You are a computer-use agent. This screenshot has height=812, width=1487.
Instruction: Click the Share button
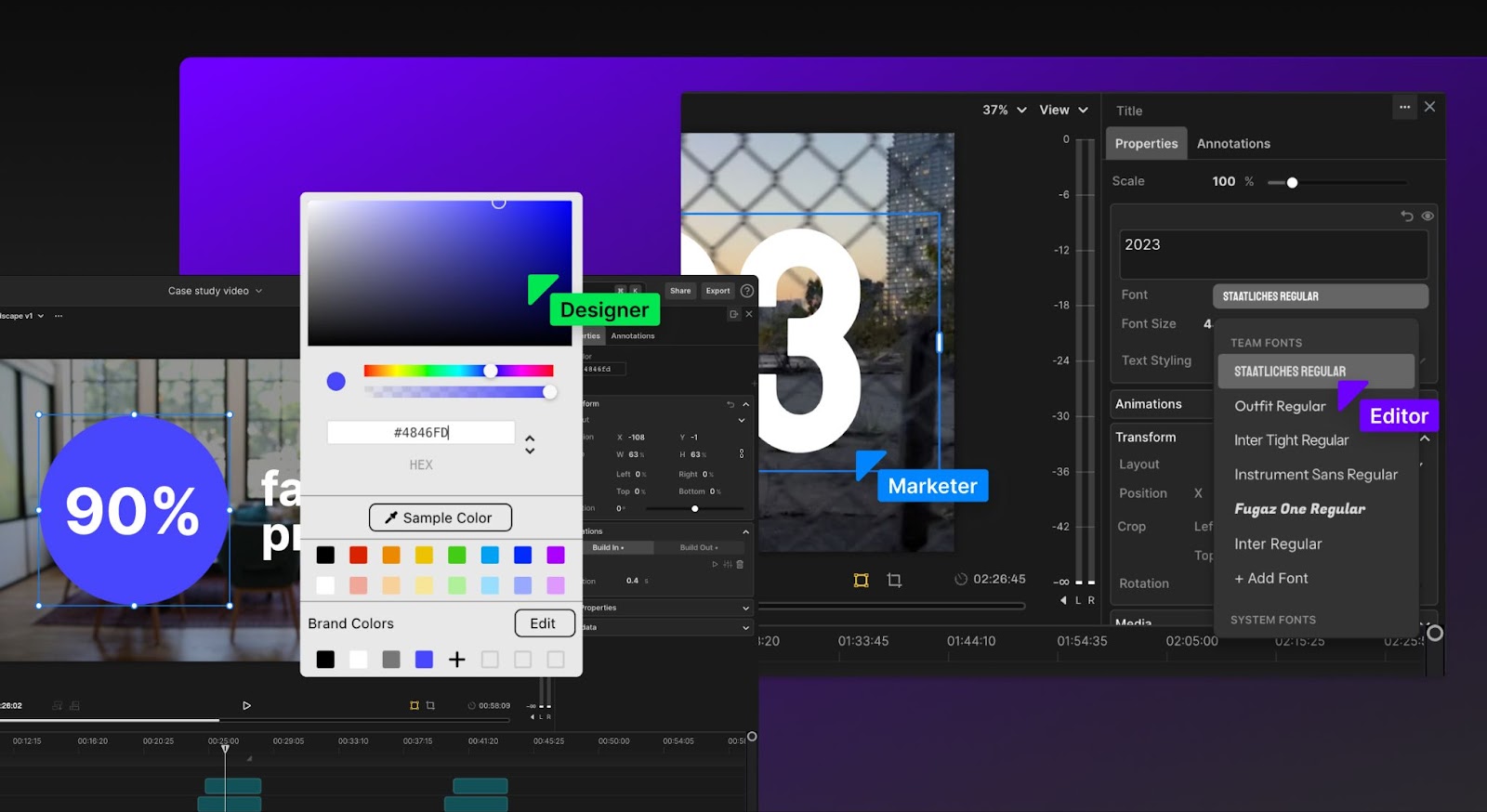coord(680,291)
